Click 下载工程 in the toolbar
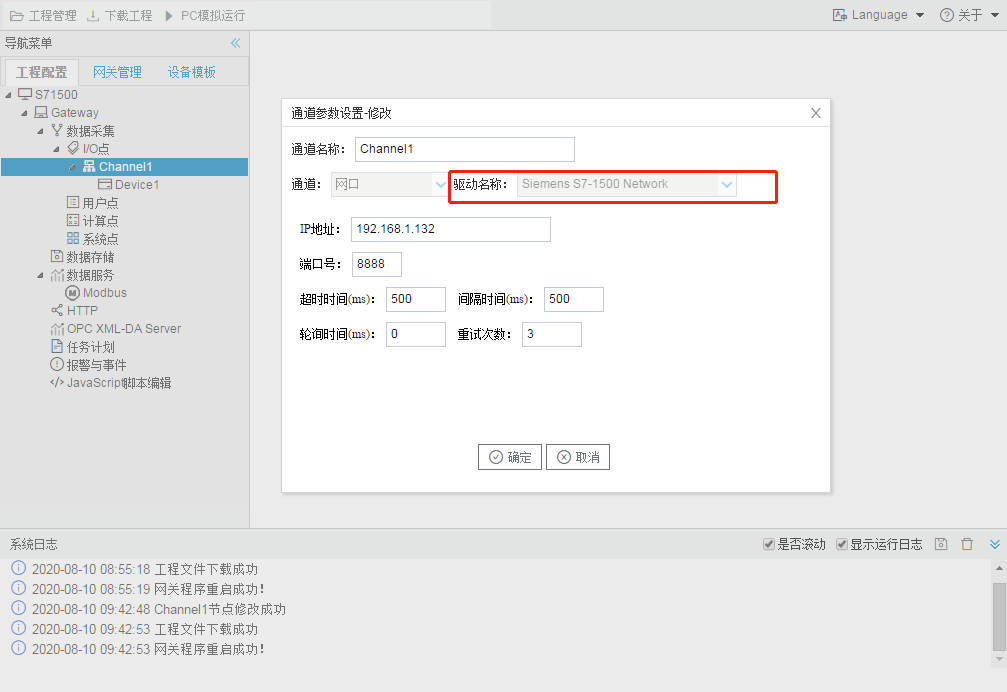 pos(119,15)
